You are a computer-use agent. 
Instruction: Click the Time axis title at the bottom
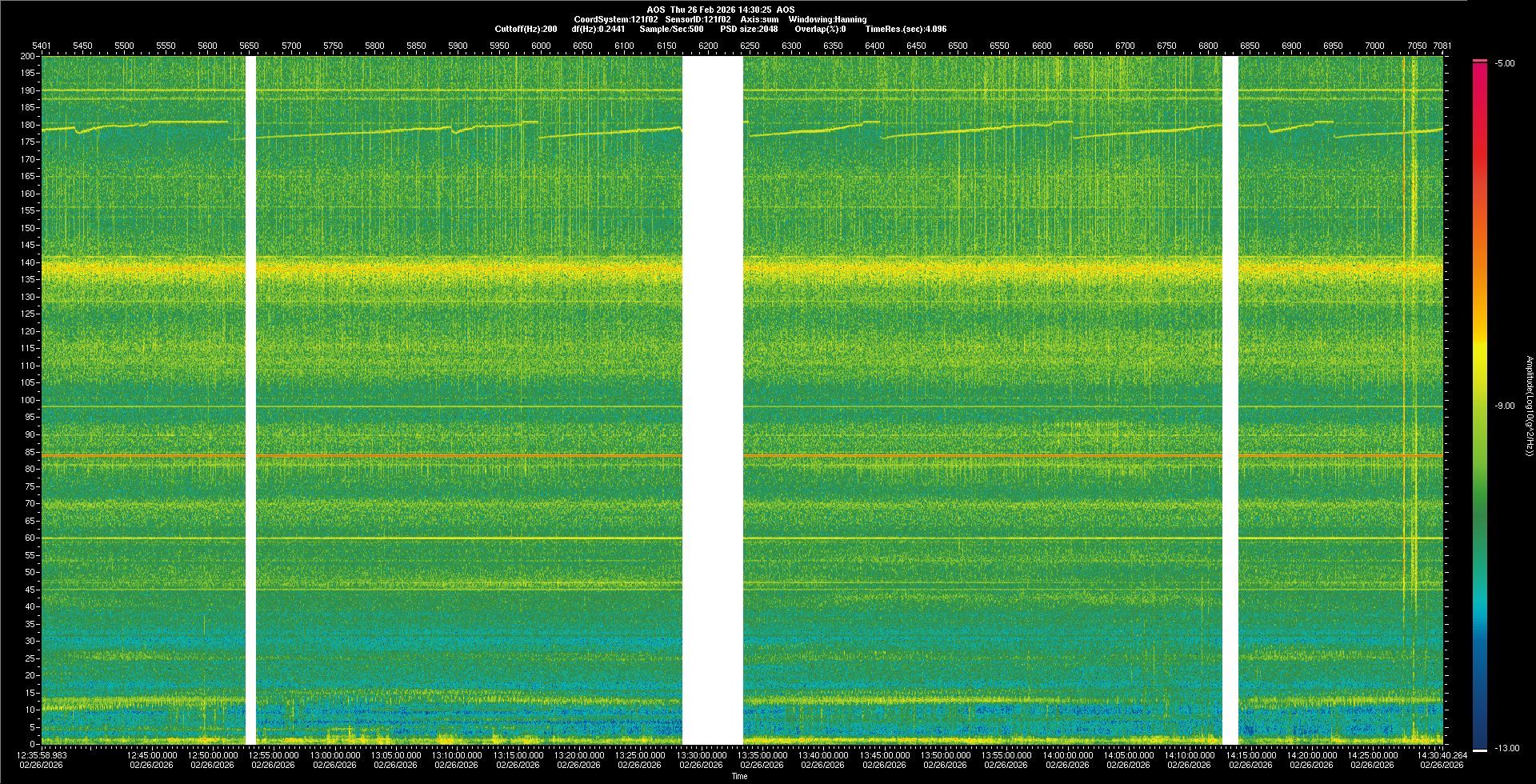coord(739,776)
